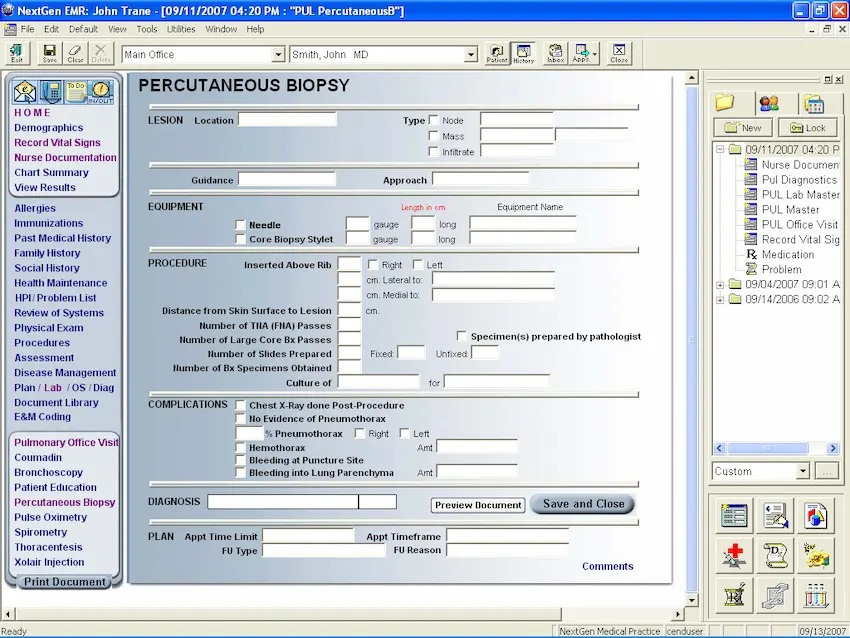Click the Preview Document button
This screenshot has height=638, width=850.
477,505
